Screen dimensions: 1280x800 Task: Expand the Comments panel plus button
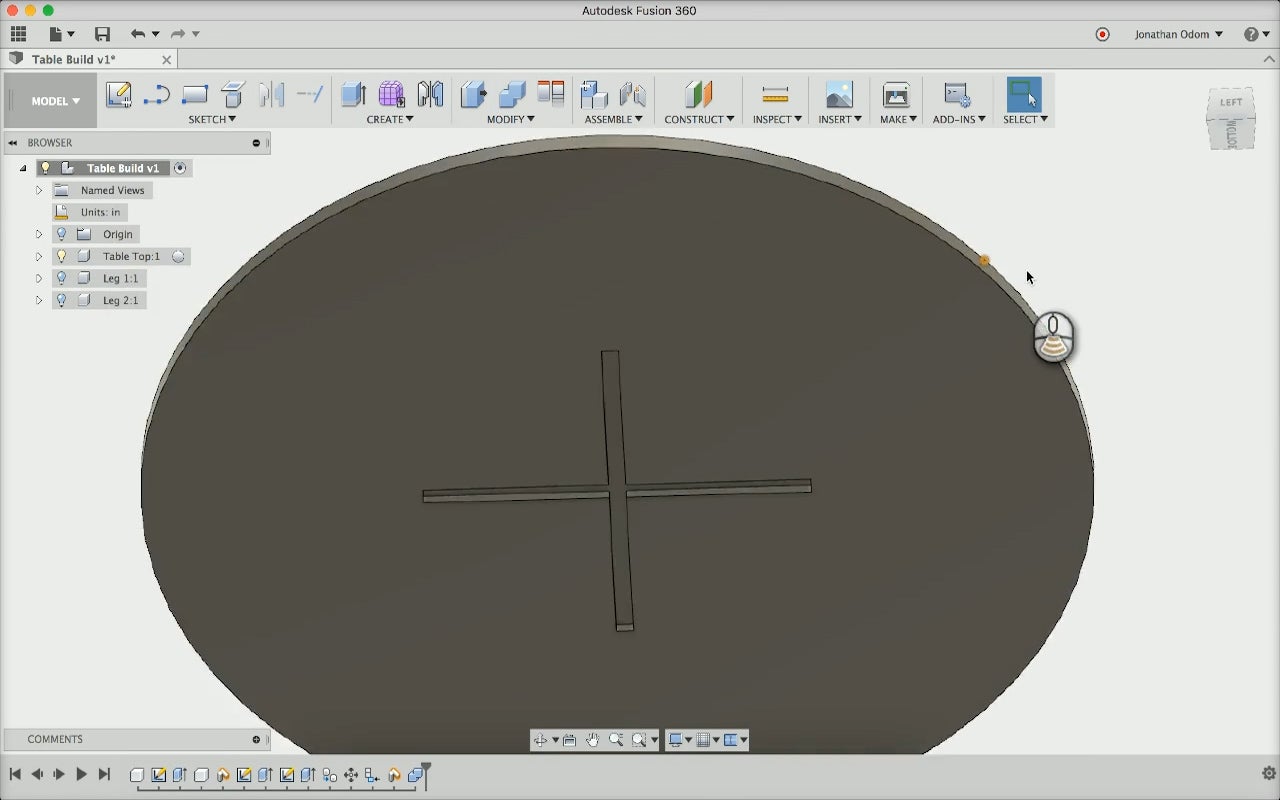pyautogui.click(x=256, y=740)
